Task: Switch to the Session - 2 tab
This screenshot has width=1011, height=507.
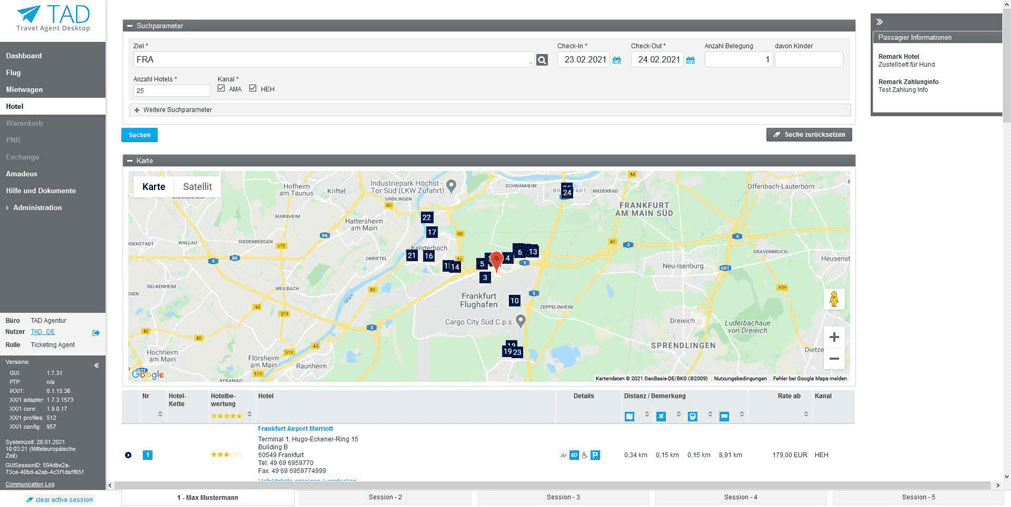Action: pos(385,497)
